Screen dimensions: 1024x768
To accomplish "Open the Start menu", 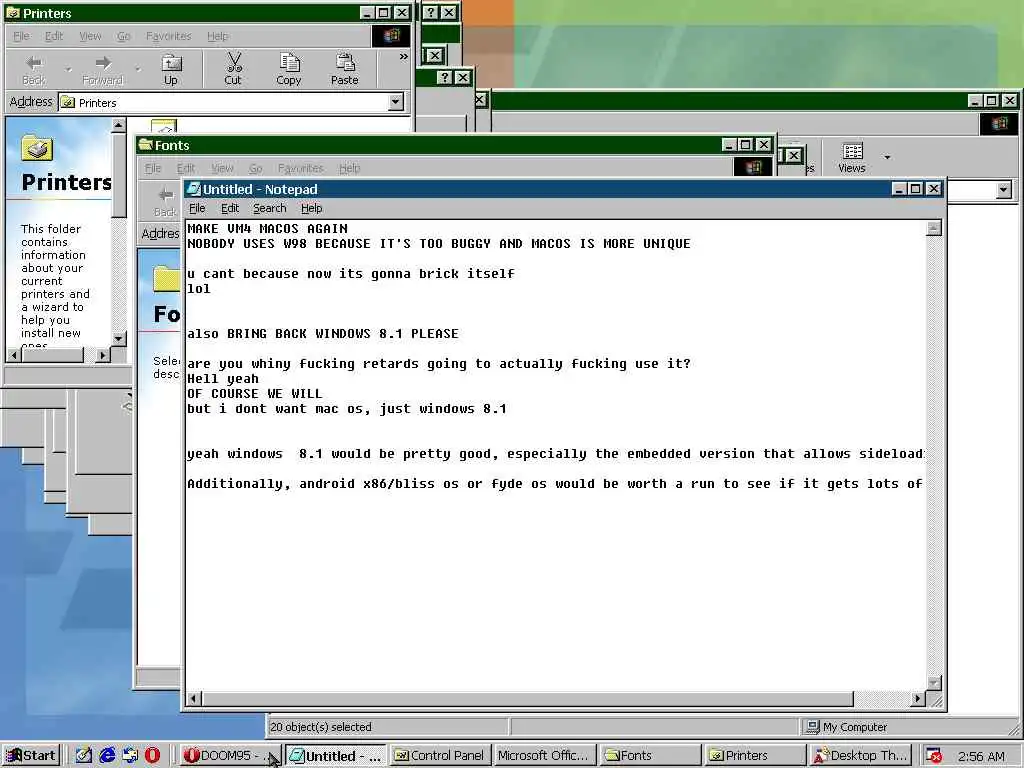I will [31, 756].
